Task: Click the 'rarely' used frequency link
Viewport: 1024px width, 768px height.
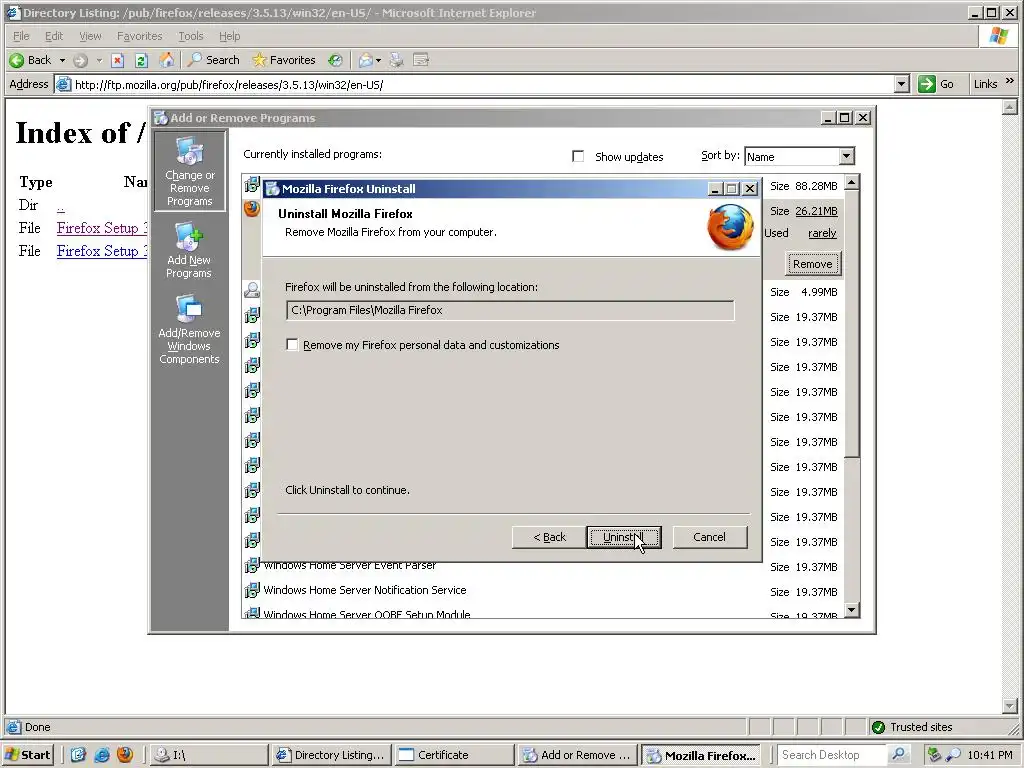Action: click(x=822, y=233)
